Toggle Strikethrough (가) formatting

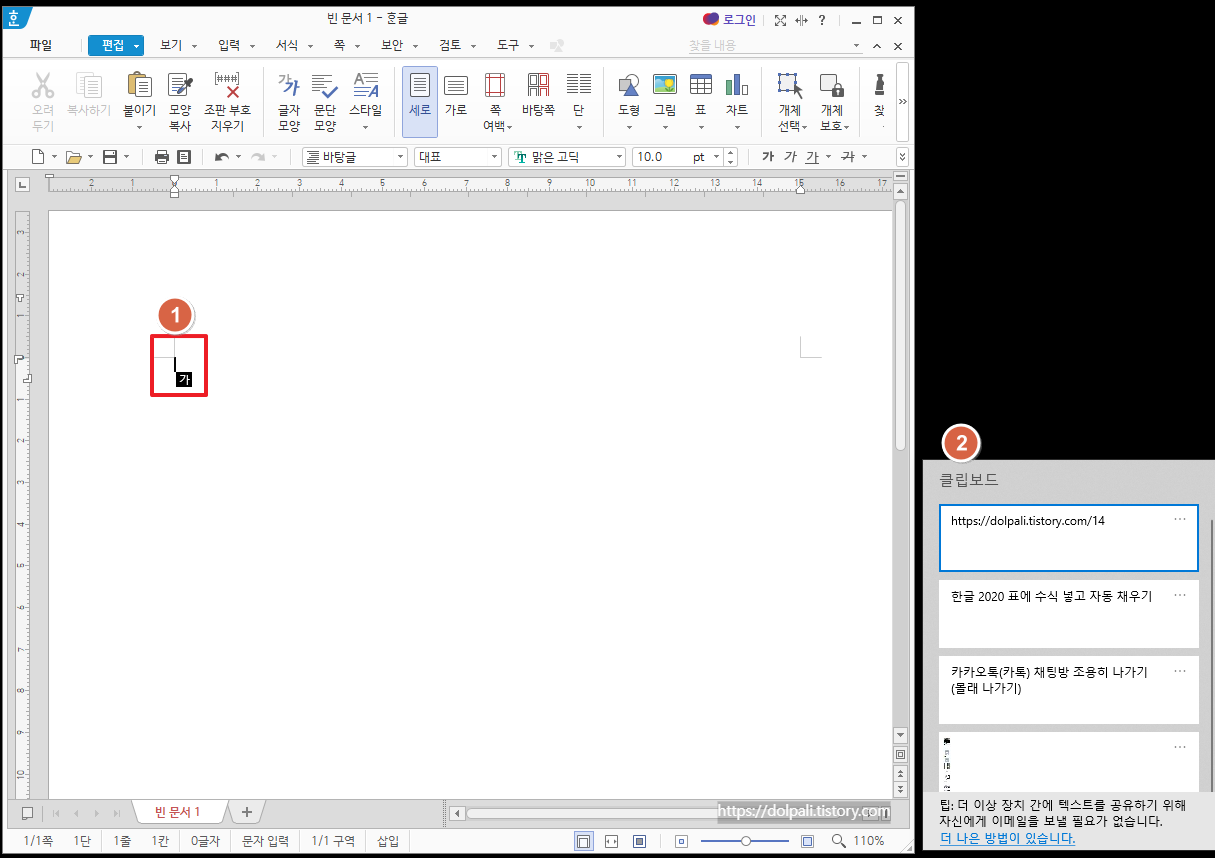pyautogui.click(x=848, y=157)
